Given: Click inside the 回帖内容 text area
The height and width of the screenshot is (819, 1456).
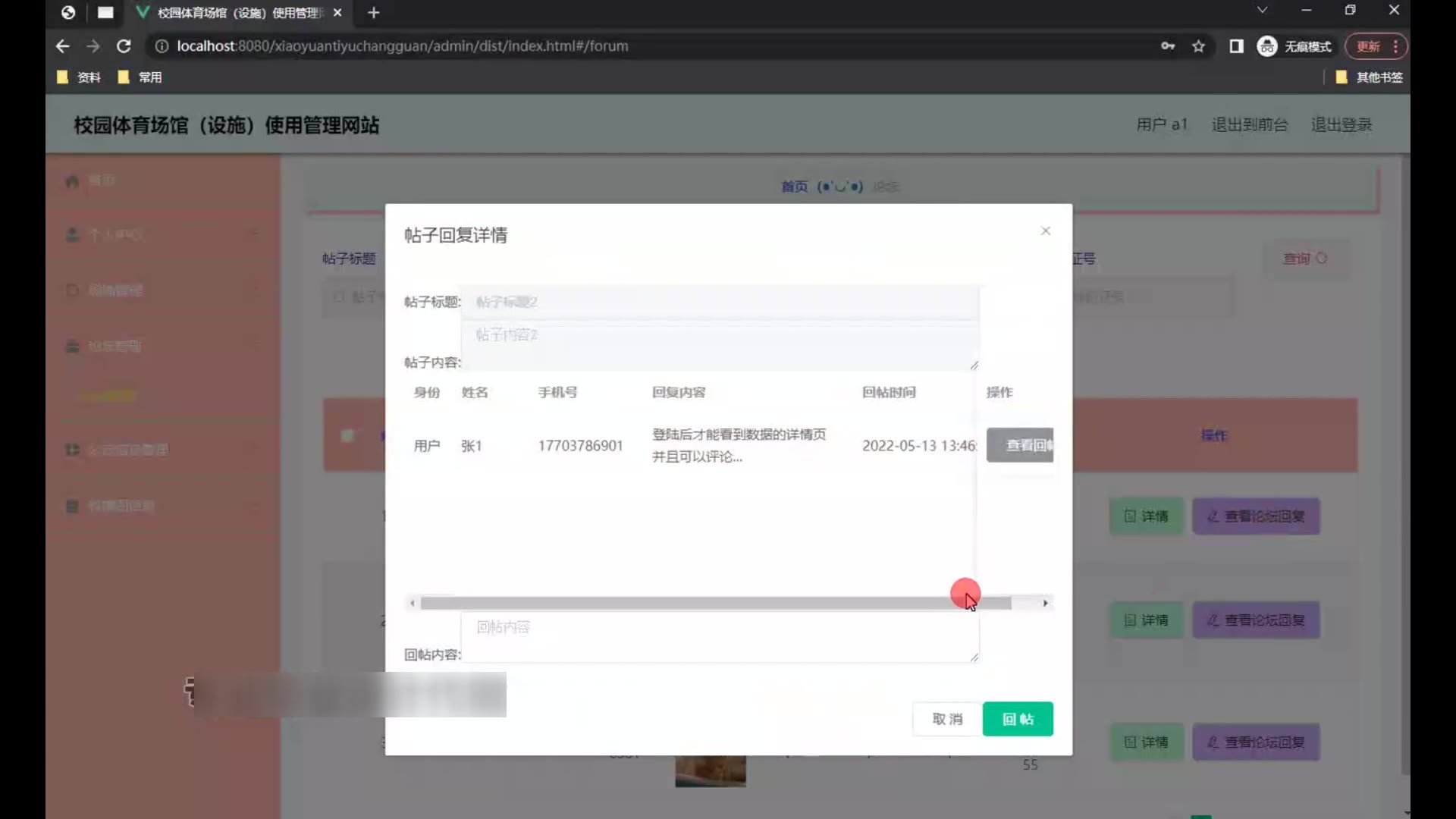Looking at the screenshot, I should coord(719,637).
